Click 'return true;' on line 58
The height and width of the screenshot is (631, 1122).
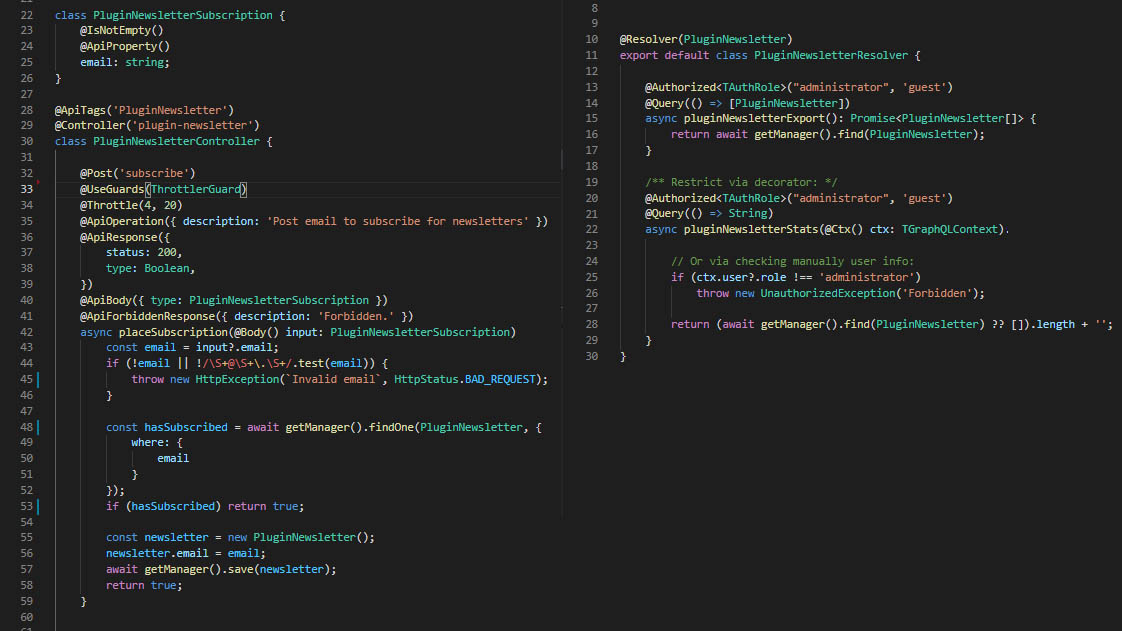144,586
